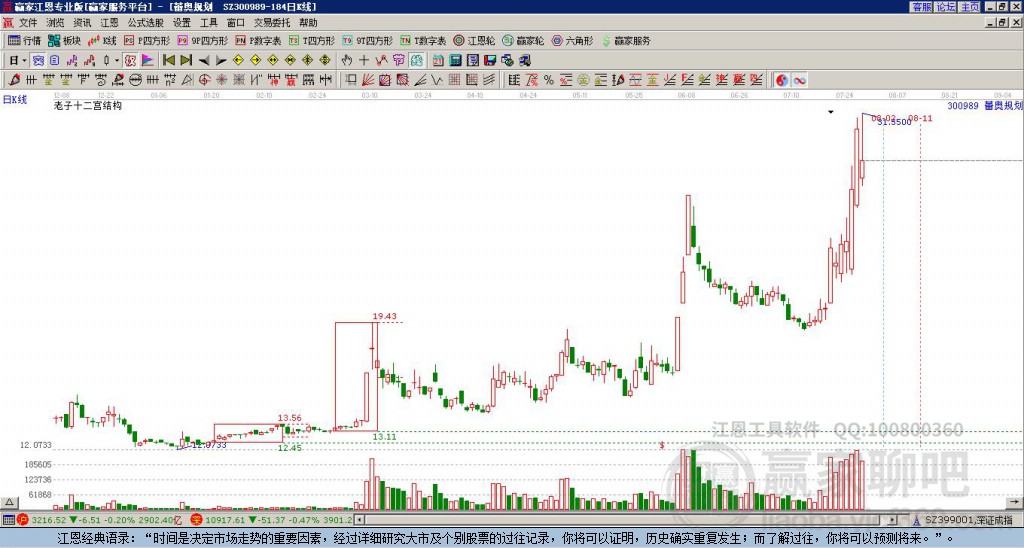Open the calculator icon
This screenshot has height=548, width=1024.
(455, 60)
